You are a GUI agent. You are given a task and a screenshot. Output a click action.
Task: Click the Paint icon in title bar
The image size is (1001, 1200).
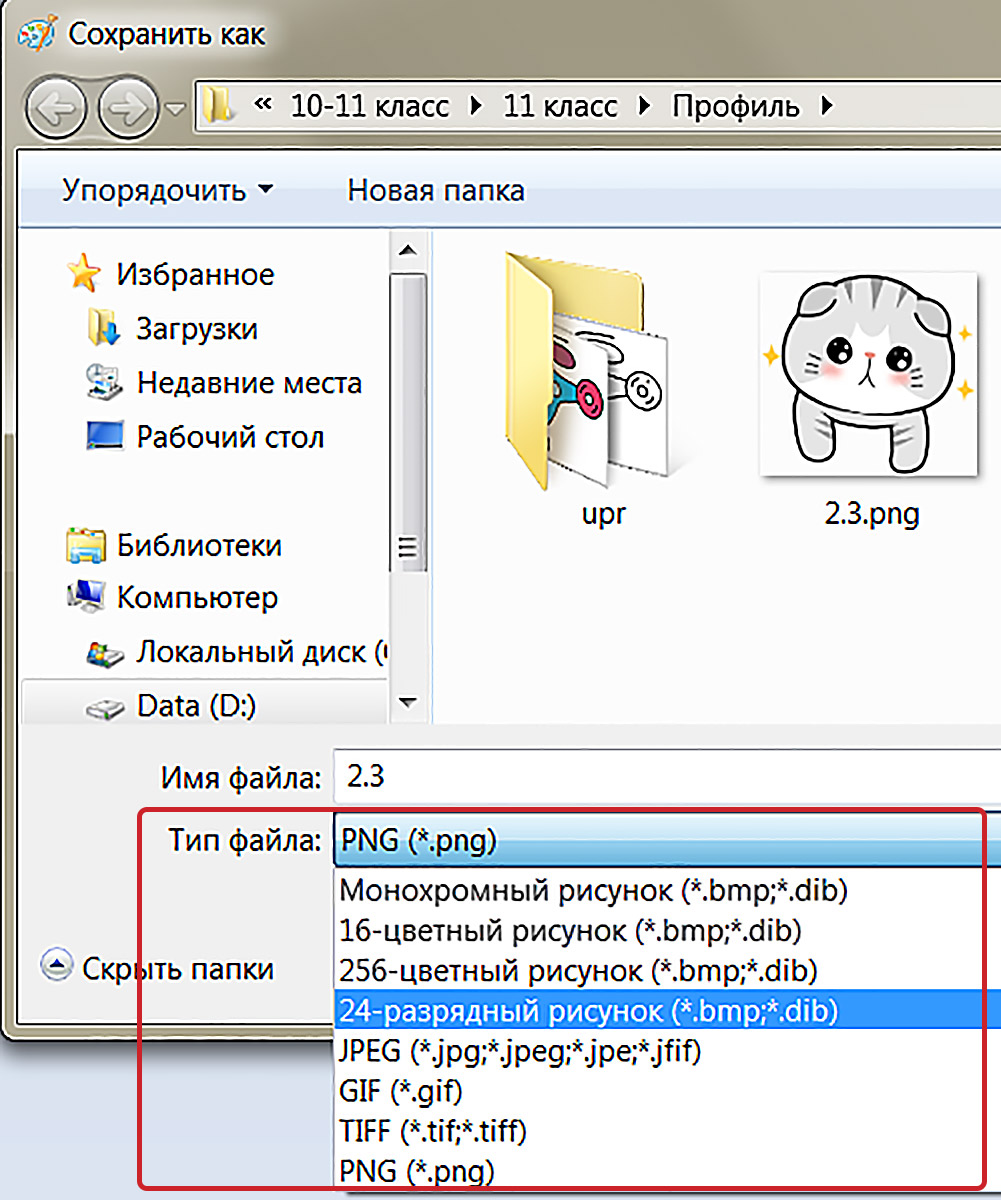coord(38,33)
